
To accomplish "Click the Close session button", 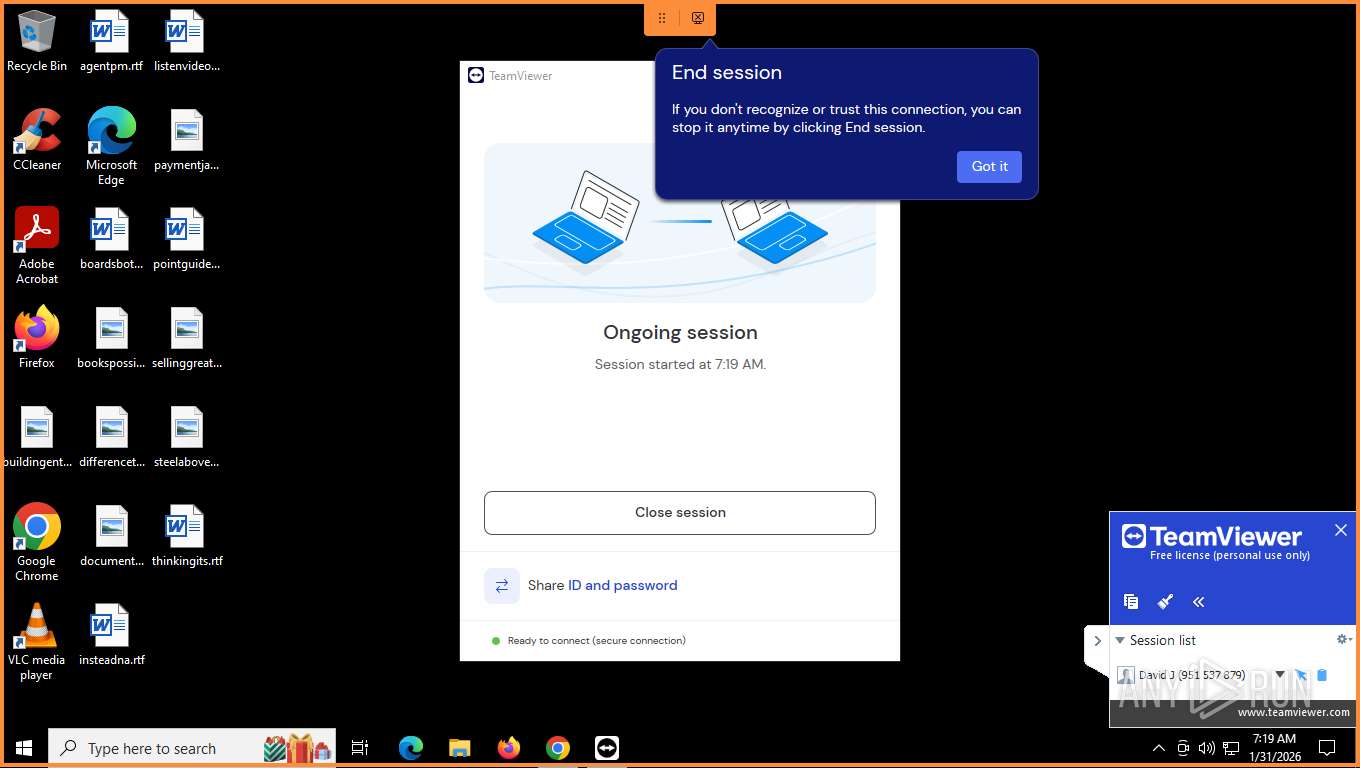I will pos(680,513).
